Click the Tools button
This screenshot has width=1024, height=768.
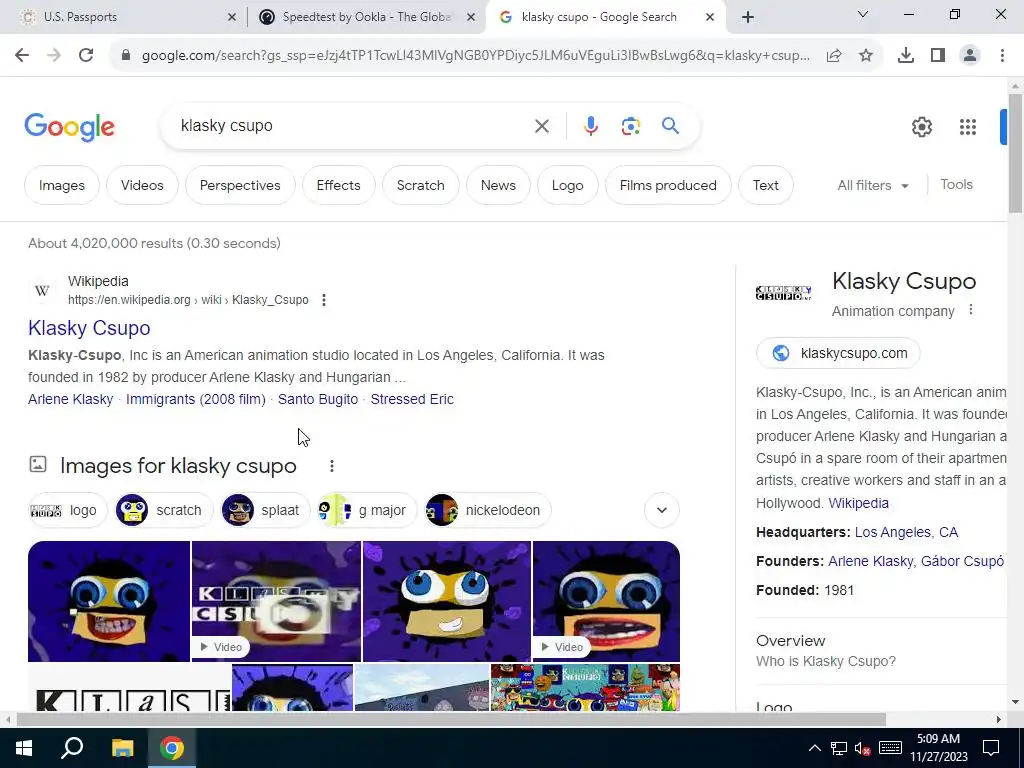[956, 185]
